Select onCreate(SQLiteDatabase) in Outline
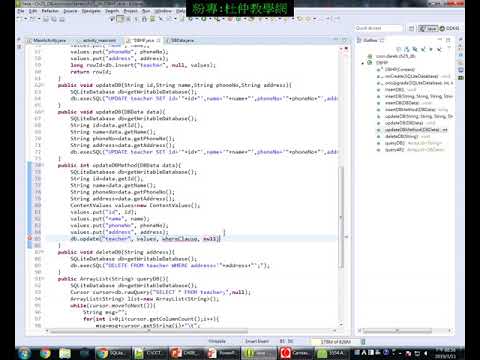 coord(412,76)
